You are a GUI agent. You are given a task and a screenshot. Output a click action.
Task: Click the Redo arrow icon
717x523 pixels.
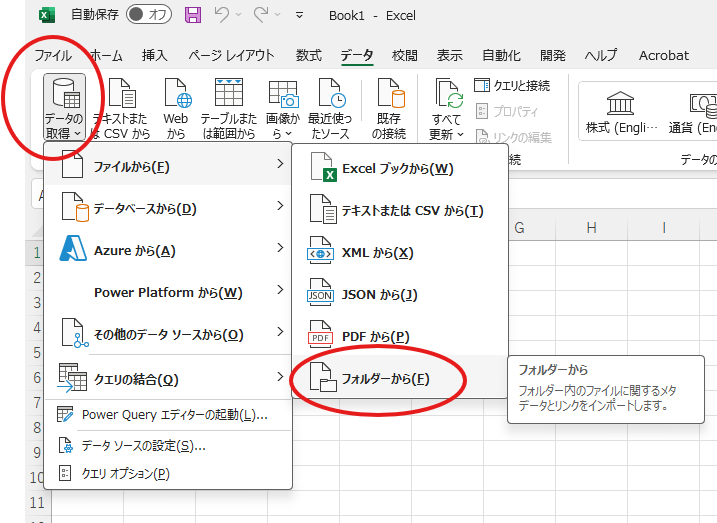(261, 15)
